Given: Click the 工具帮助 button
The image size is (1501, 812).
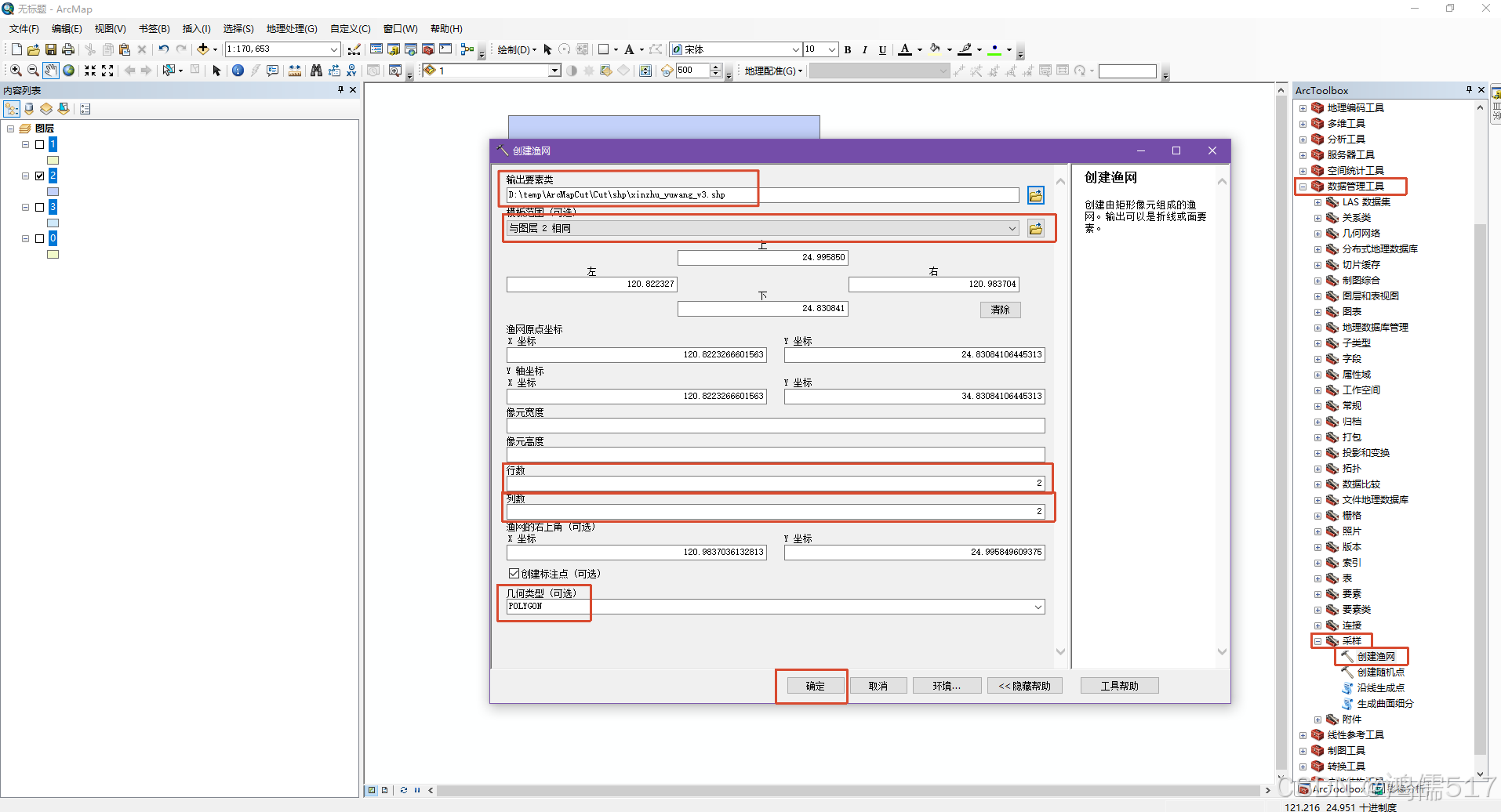Looking at the screenshot, I should (x=1119, y=686).
